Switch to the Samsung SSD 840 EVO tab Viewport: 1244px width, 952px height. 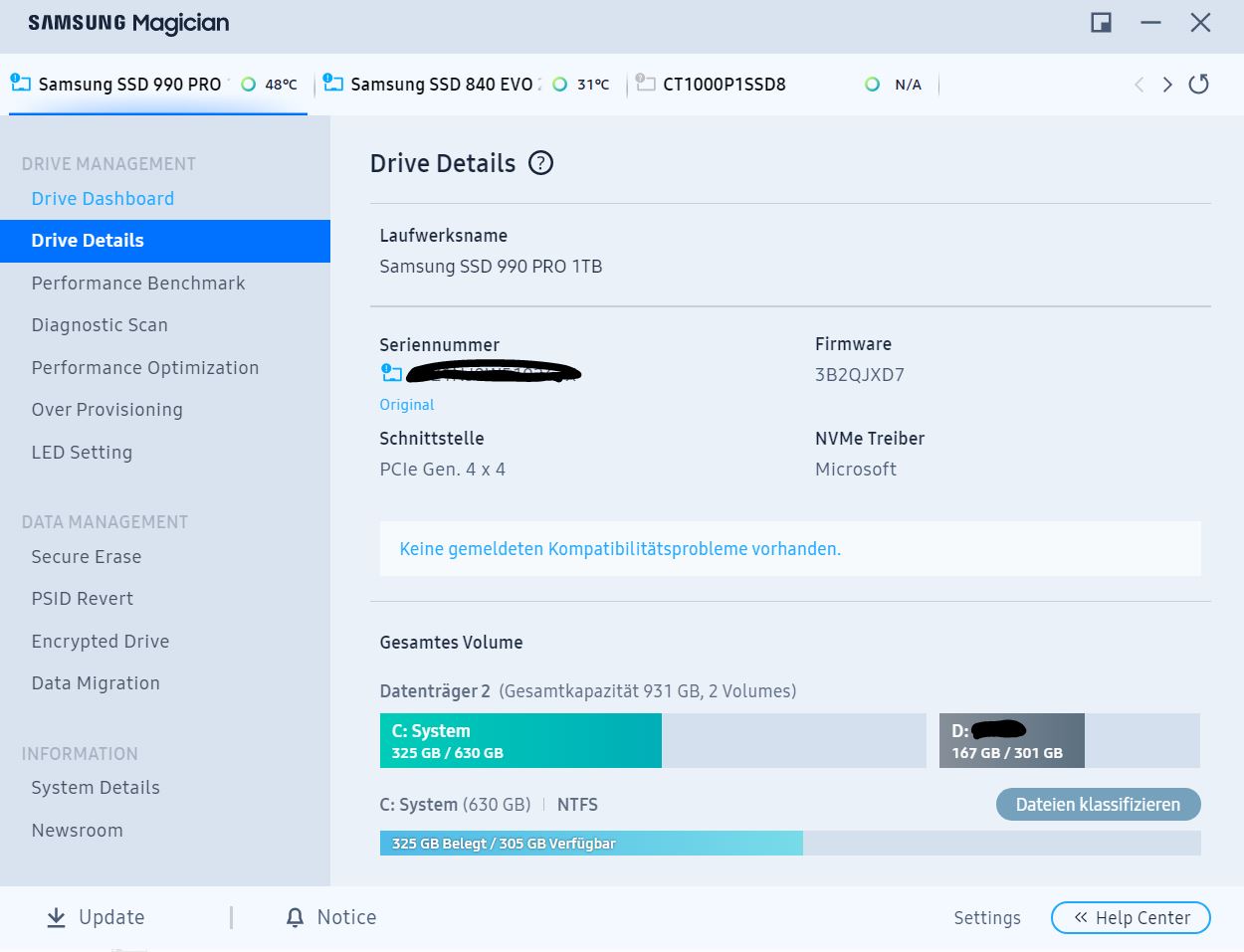point(470,85)
